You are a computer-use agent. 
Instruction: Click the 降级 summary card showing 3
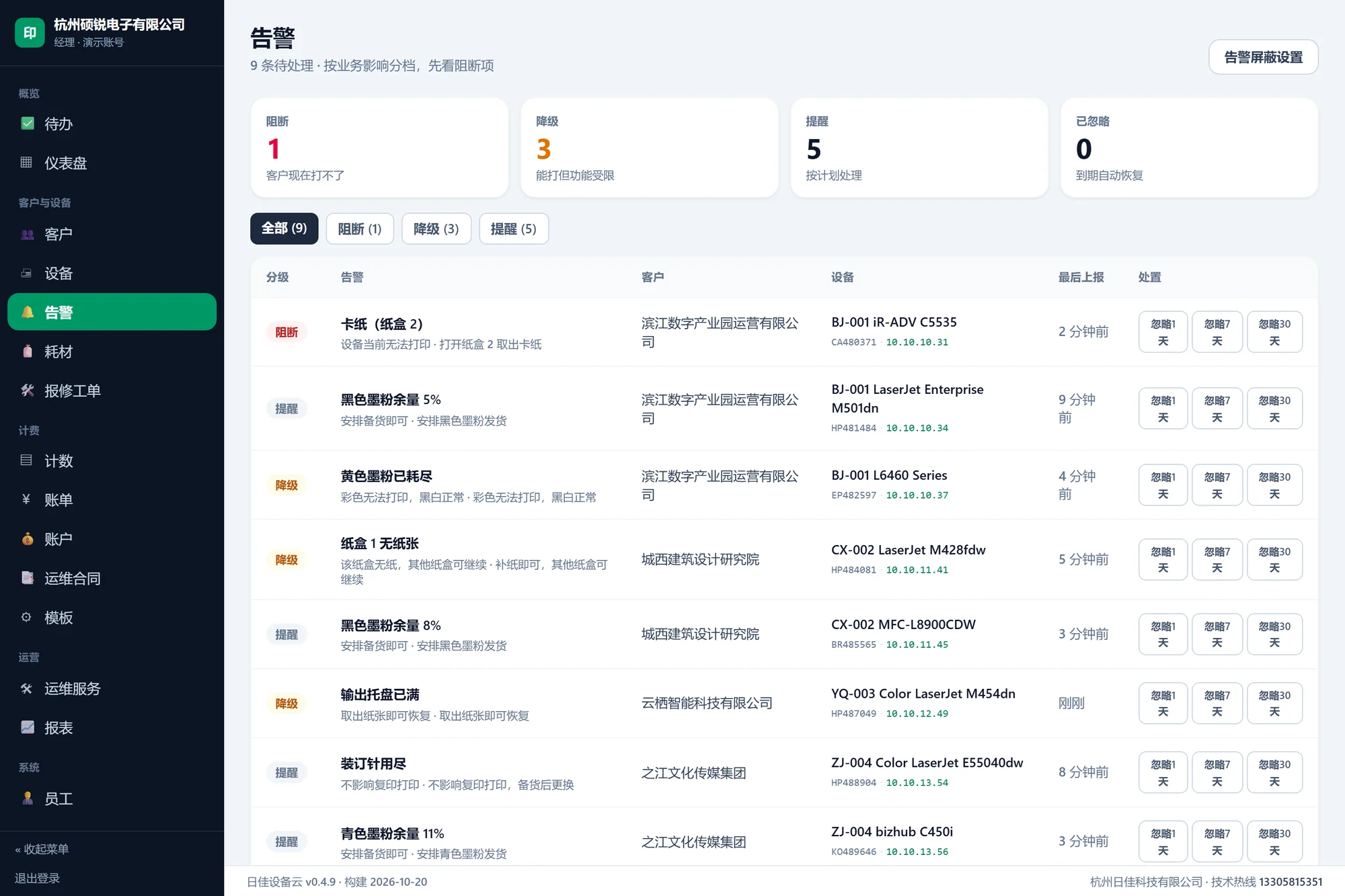click(649, 148)
